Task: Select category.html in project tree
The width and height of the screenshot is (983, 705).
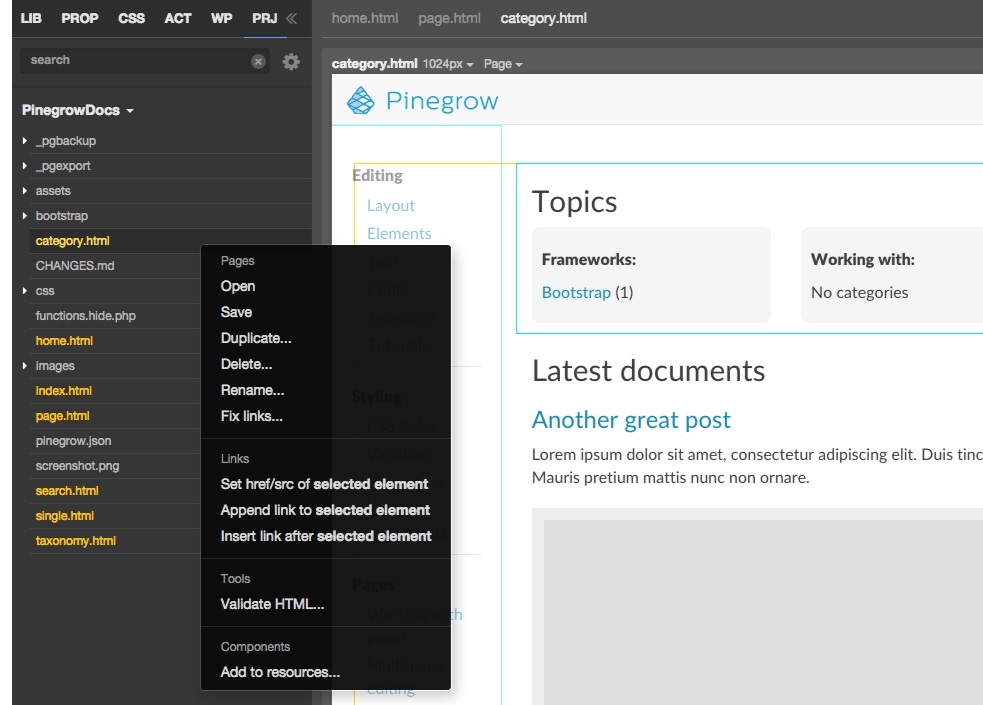Action: 73,241
